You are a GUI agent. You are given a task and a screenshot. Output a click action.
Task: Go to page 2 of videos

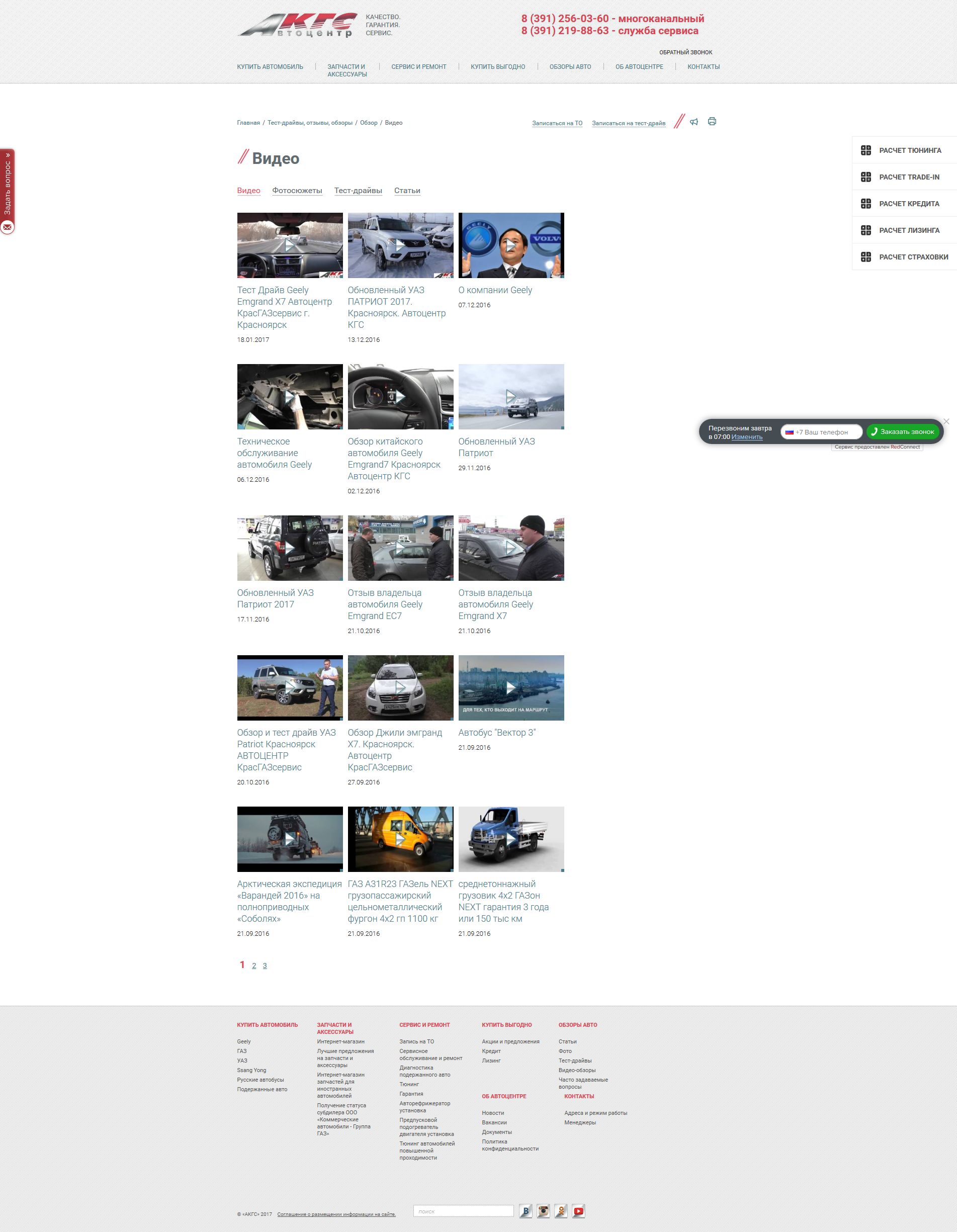tap(254, 966)
